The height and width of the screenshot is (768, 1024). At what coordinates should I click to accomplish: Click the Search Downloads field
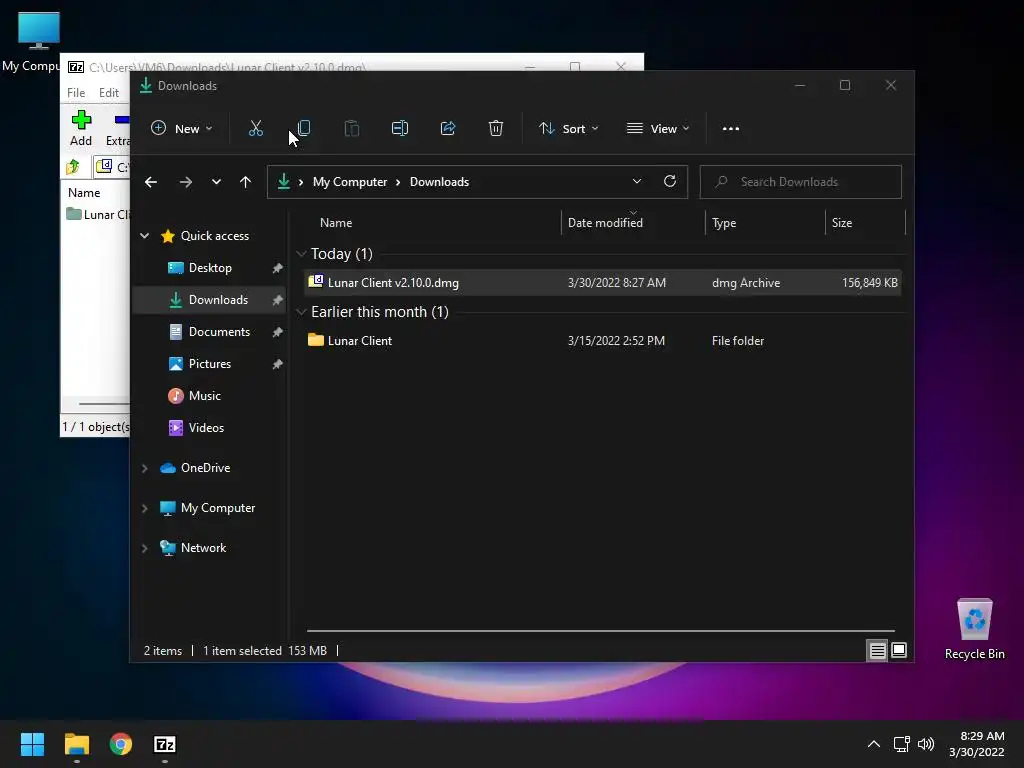(801, 182)
